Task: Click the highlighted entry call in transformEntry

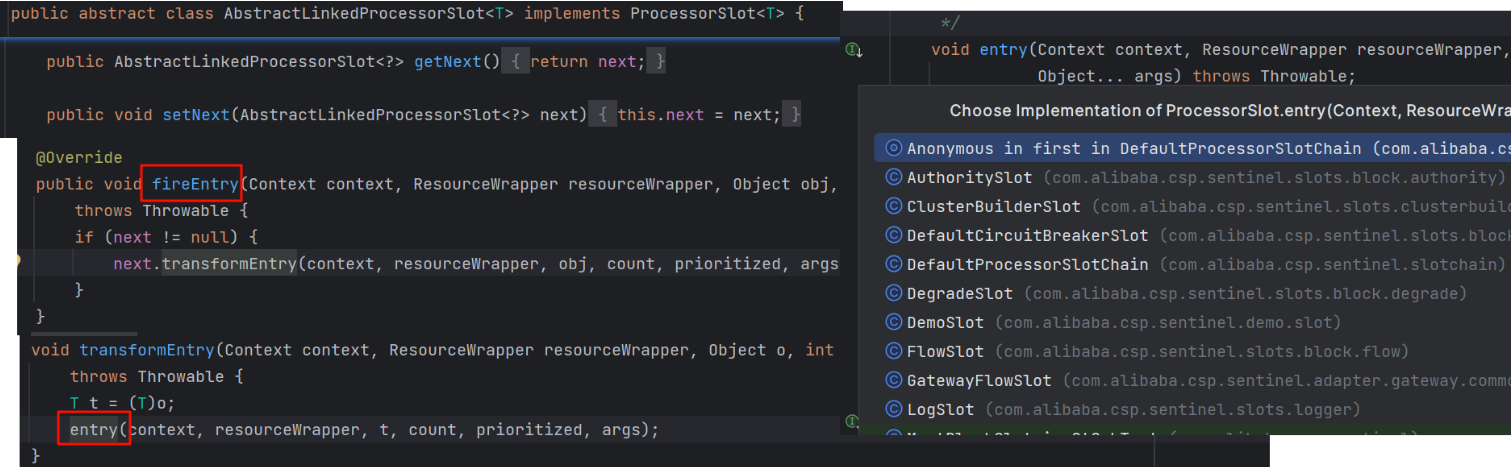Action: (93, 430)
